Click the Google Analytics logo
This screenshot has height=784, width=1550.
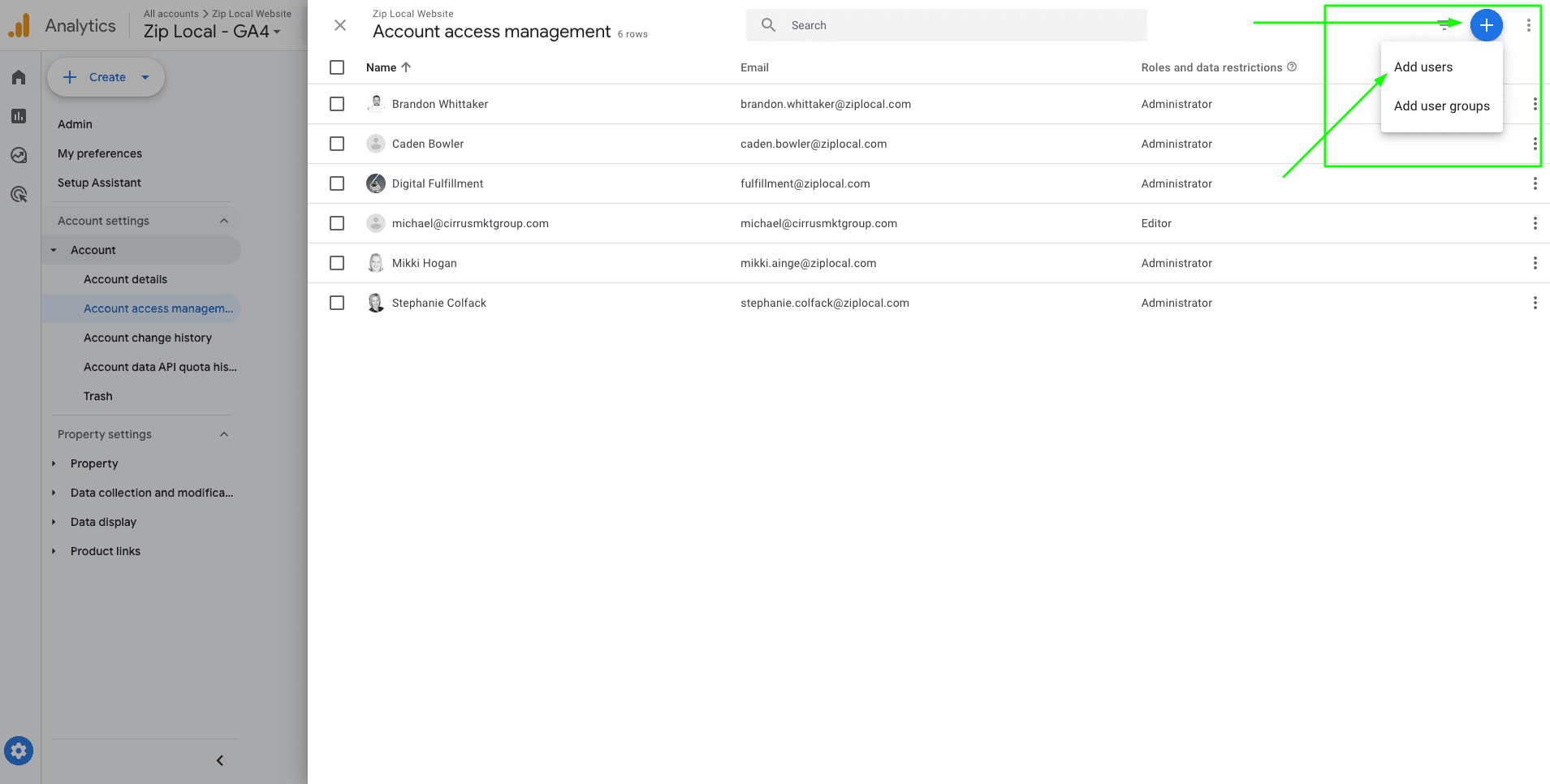tap(19, 26)
